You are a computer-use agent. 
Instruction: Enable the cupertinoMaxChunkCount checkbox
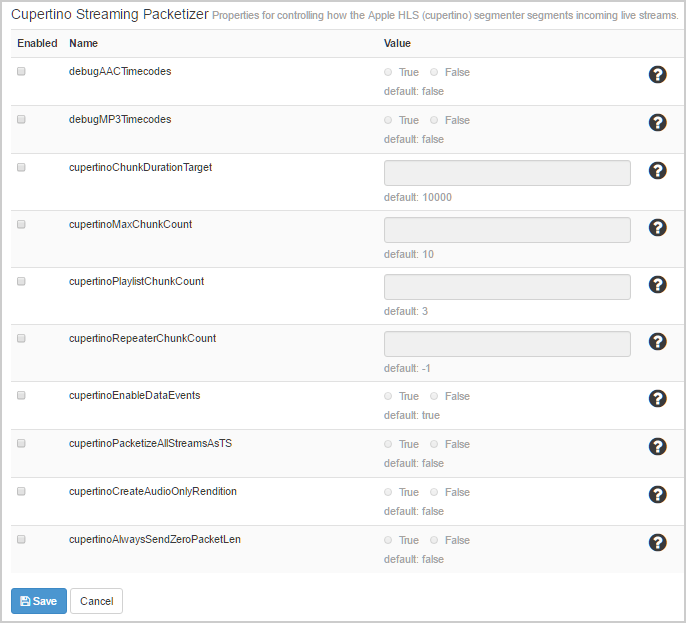(21, 224)
